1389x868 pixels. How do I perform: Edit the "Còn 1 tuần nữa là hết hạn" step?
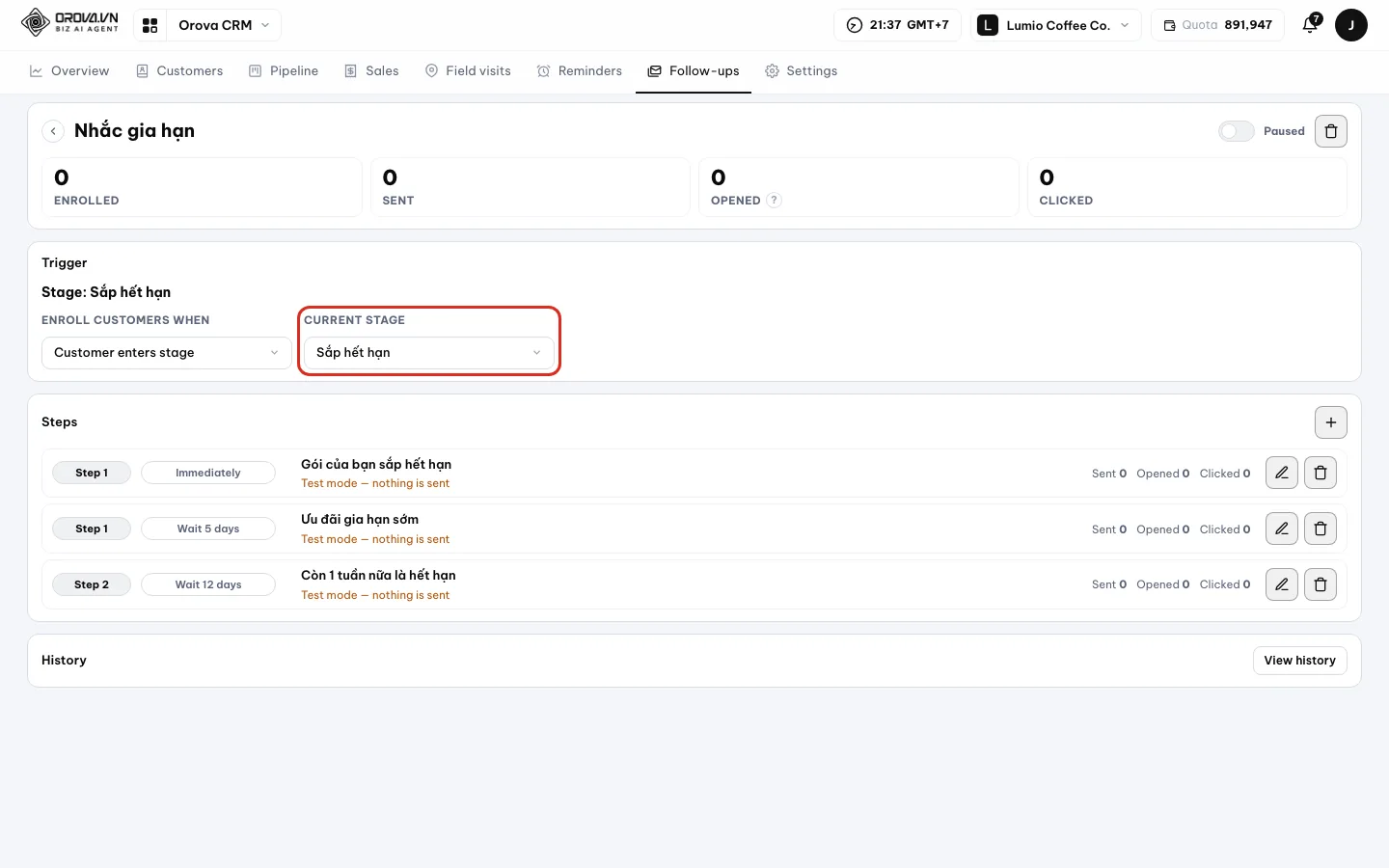1282,584
